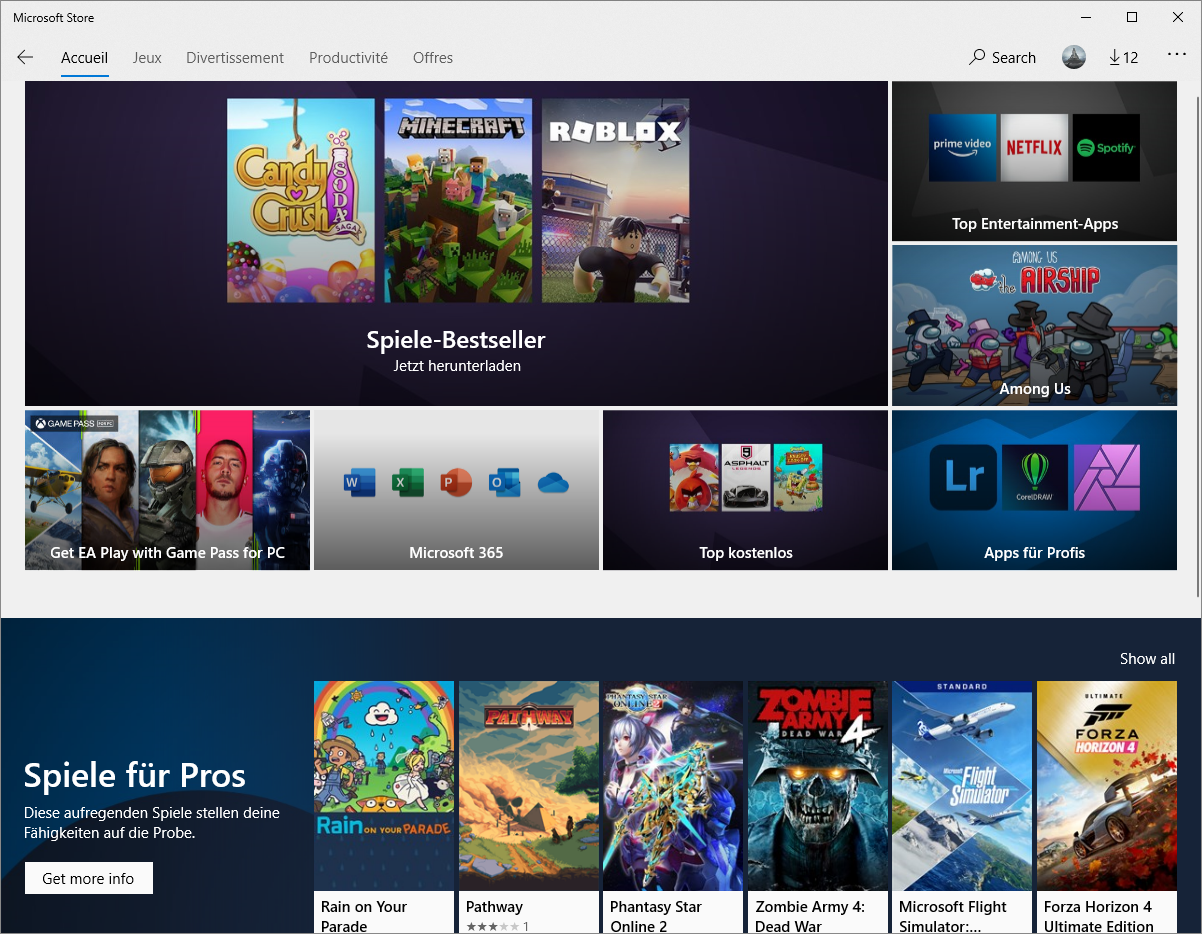Click the Lightroom Lr icon

tap(963, 478)
